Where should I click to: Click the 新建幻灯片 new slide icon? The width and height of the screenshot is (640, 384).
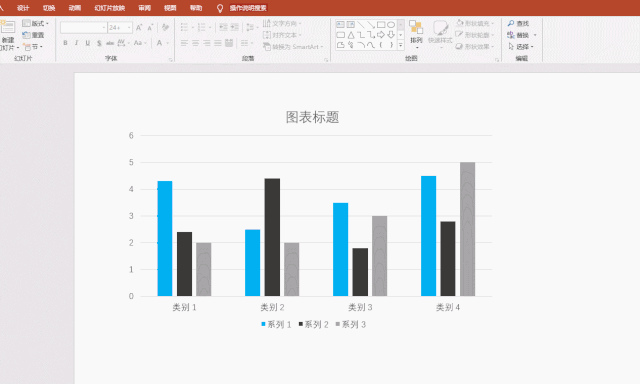(8, 27)
